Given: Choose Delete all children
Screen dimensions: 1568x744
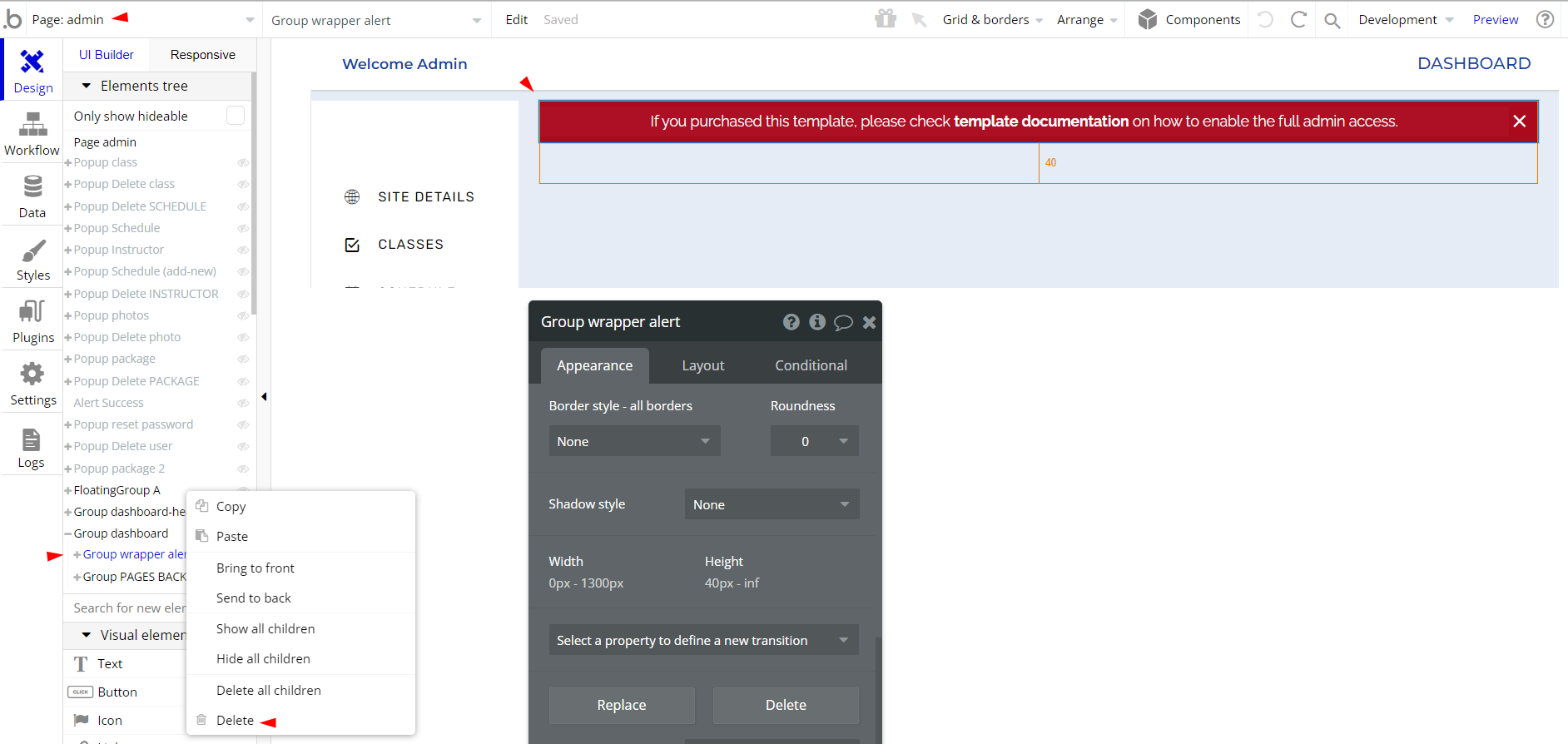Looking at the screenshot, I should (x=300, y=690).
